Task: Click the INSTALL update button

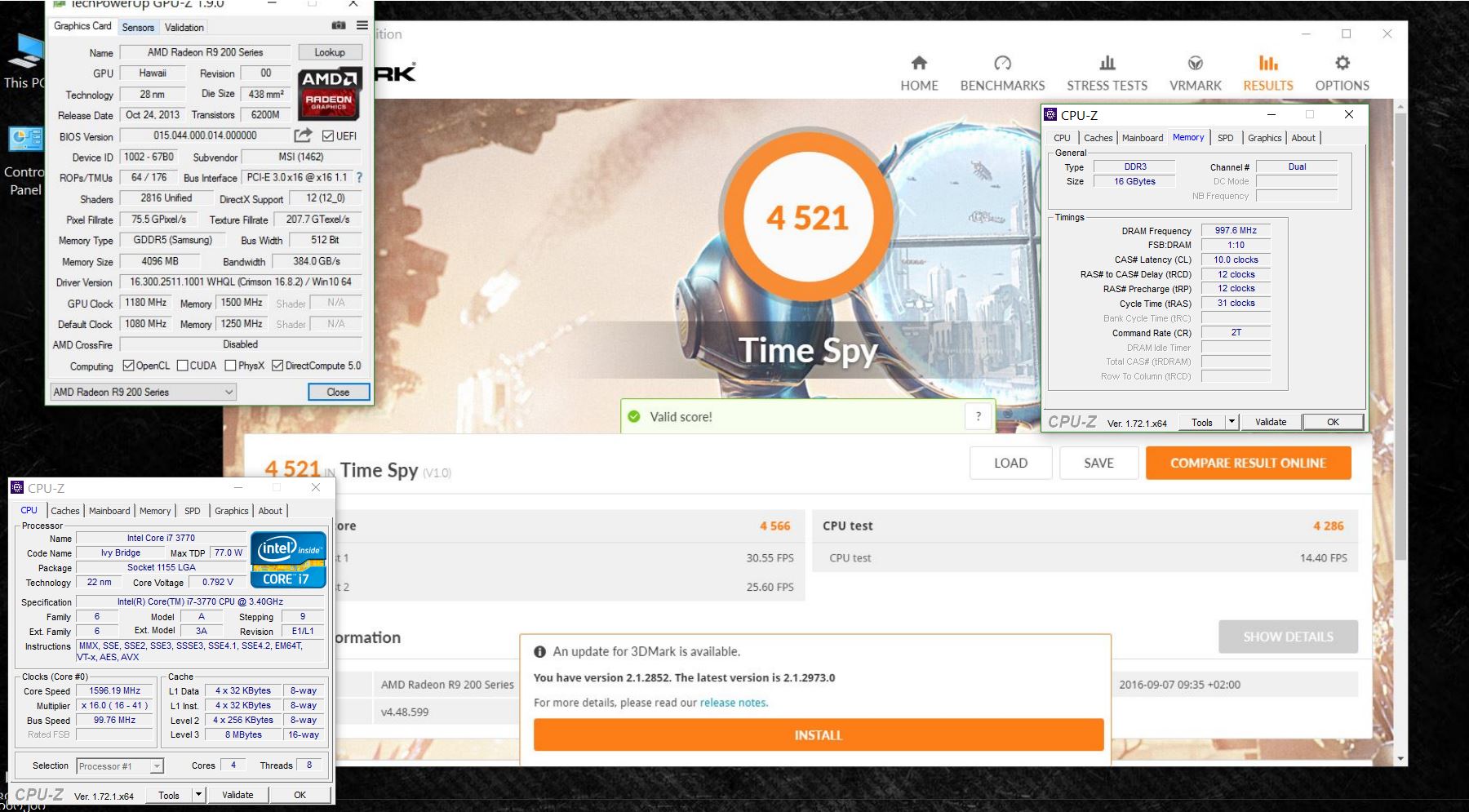Action: click(819, 734)
